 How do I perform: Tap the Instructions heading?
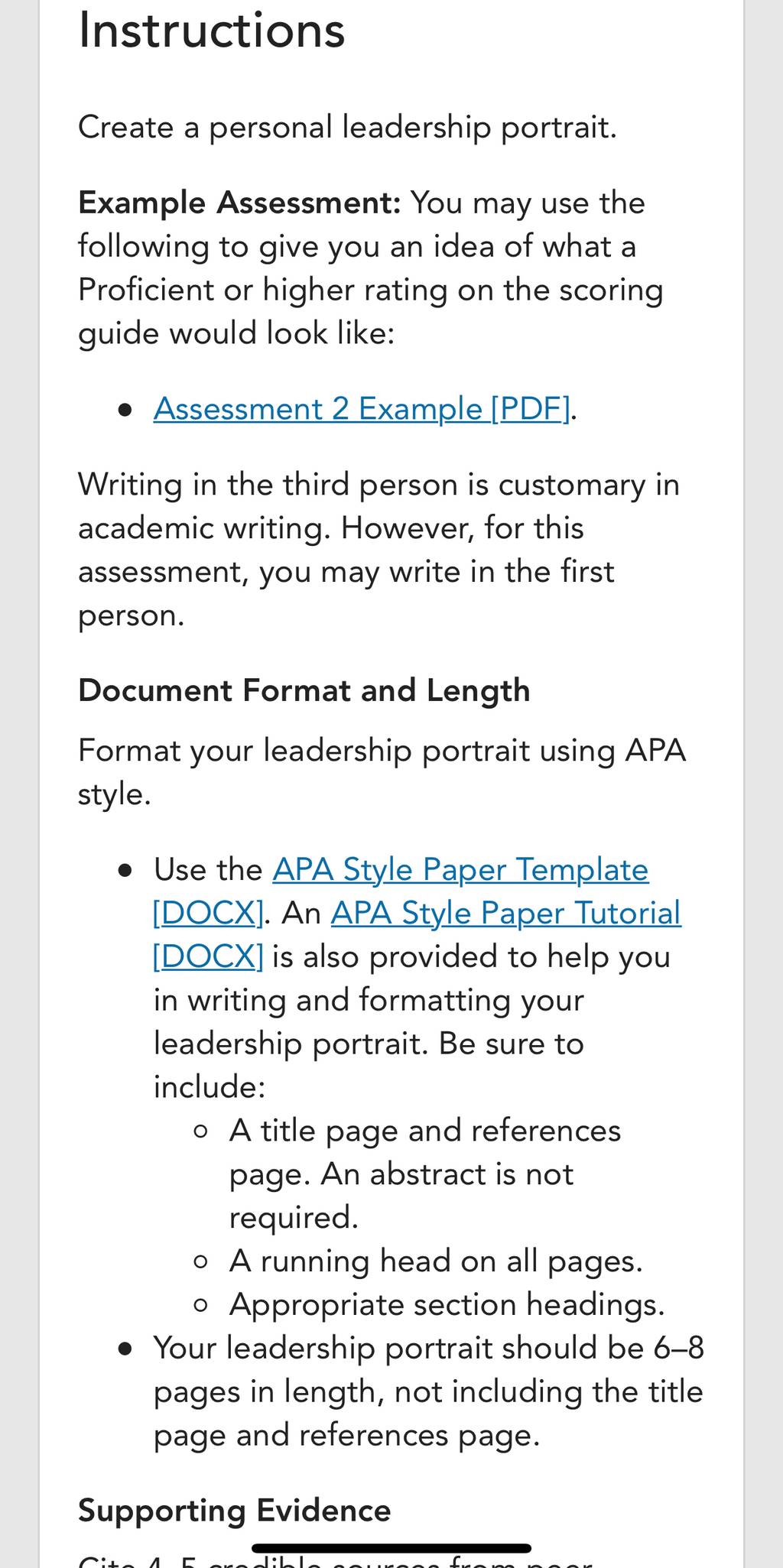pyautogui.click(x=212, y=31)
